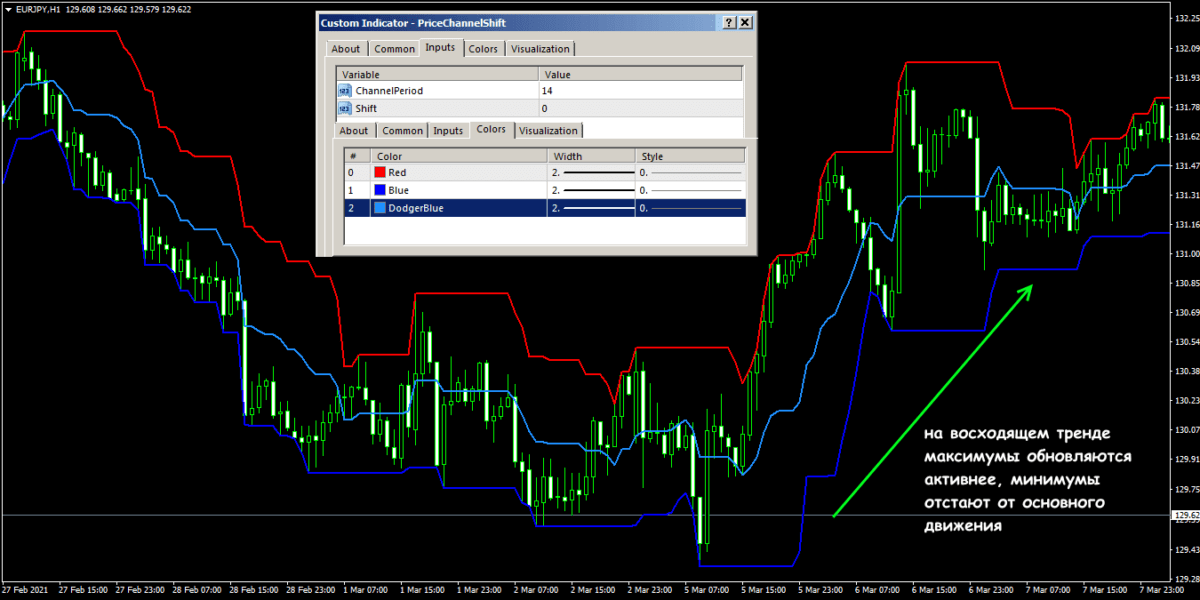This screenshot has width=1200, height=600.
Task: Open the top-row About tab
Action: click(x=346, y=49)
